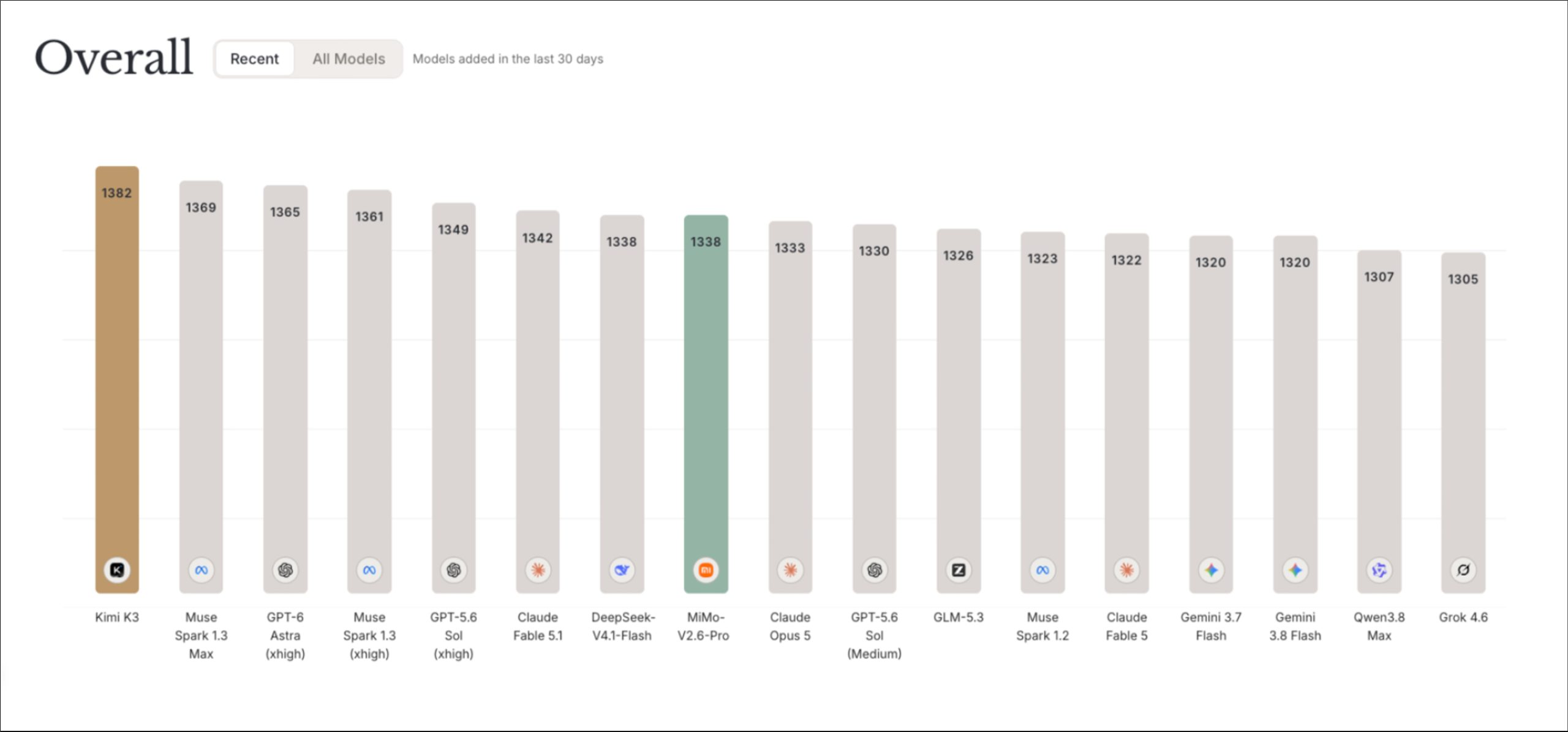Viewport: 1568px width, 732px height.
Task: Switch to the All Models tab
Action: [x=349, y=59]
